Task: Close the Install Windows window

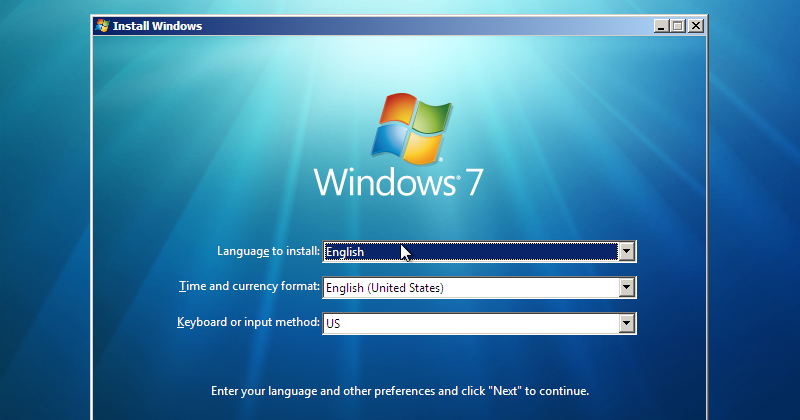Action: pyautogui.click(x=696, y=26)
